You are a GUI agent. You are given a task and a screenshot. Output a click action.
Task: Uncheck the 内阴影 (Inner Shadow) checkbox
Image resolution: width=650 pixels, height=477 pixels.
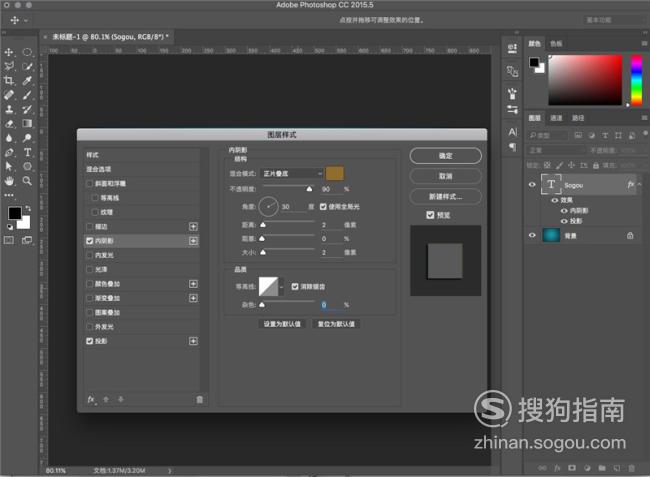[x=89, y=241]
